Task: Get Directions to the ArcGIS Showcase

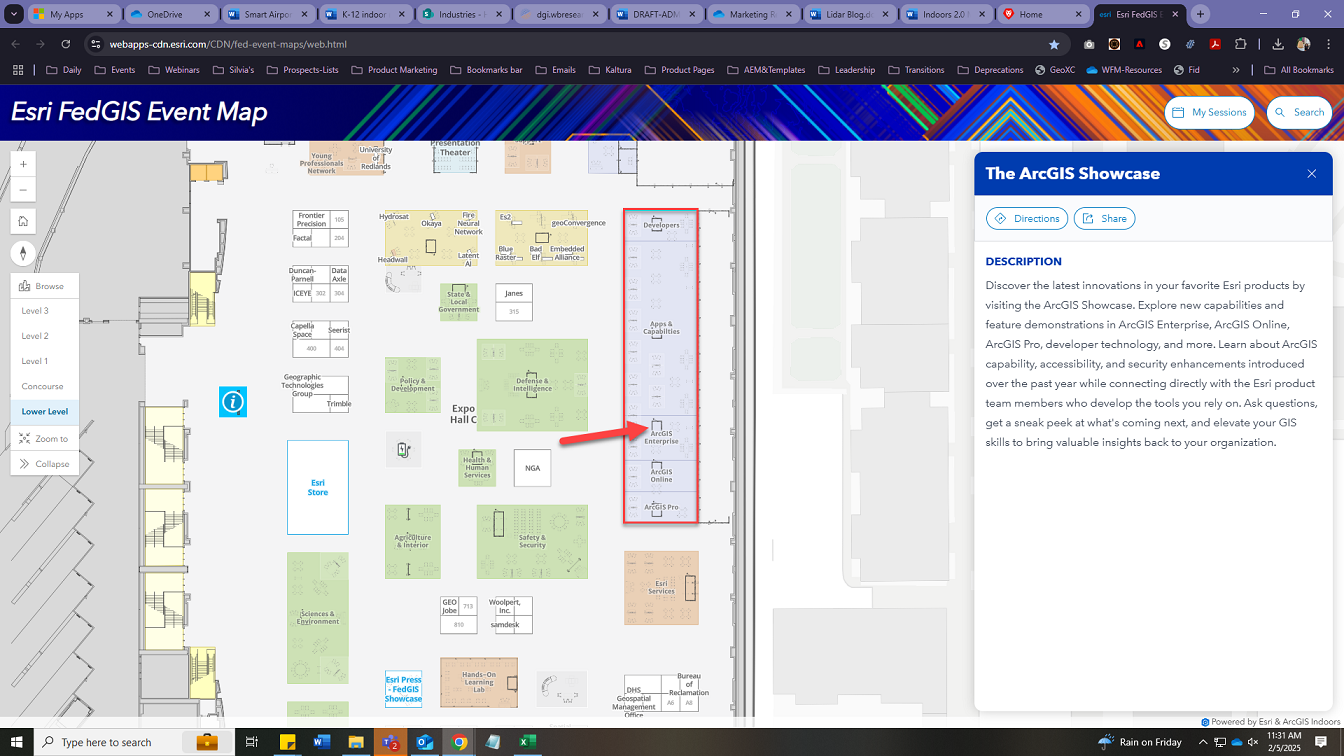Action: [x=1026, y=218]
